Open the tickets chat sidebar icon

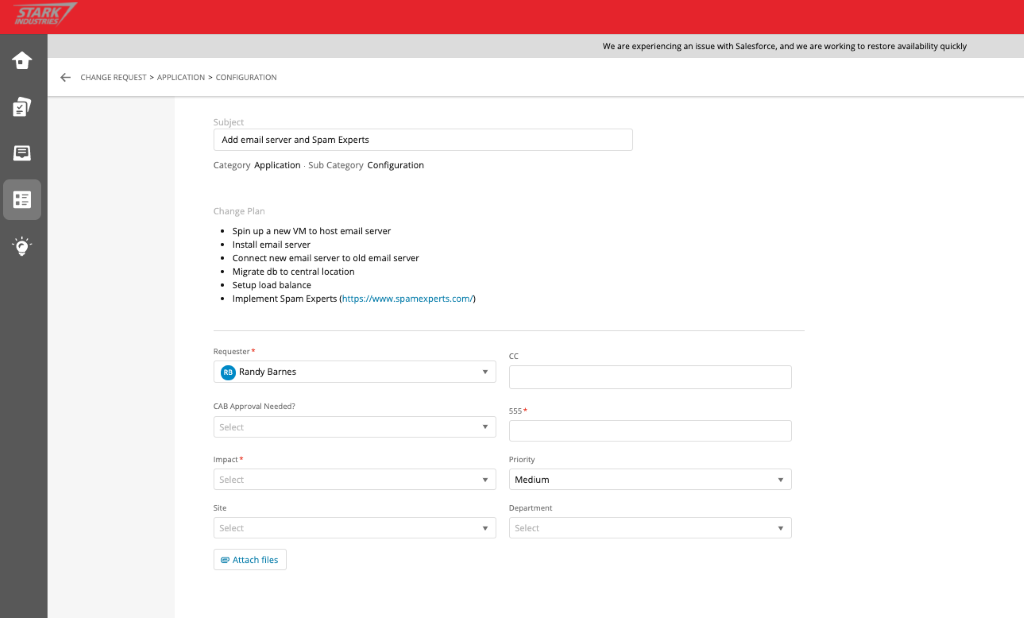(x=22, y=153)
